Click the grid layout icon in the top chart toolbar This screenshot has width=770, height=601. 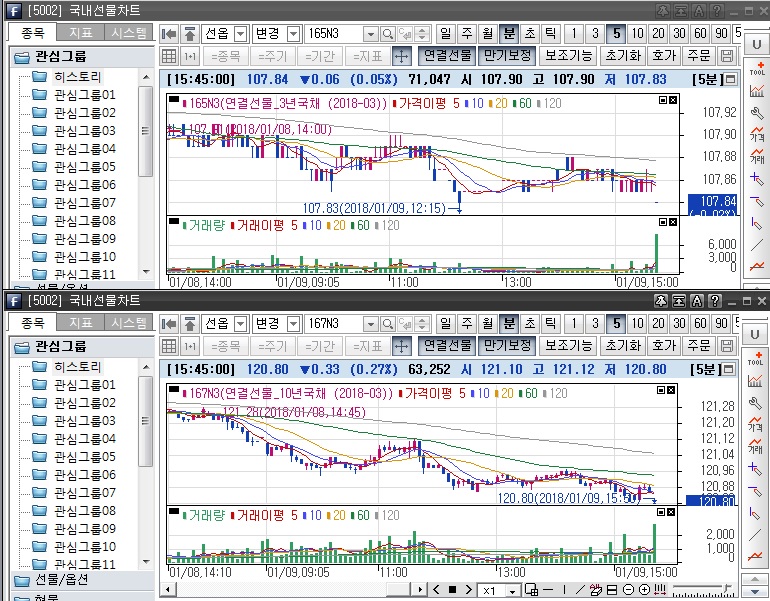(x=169, y=55)
